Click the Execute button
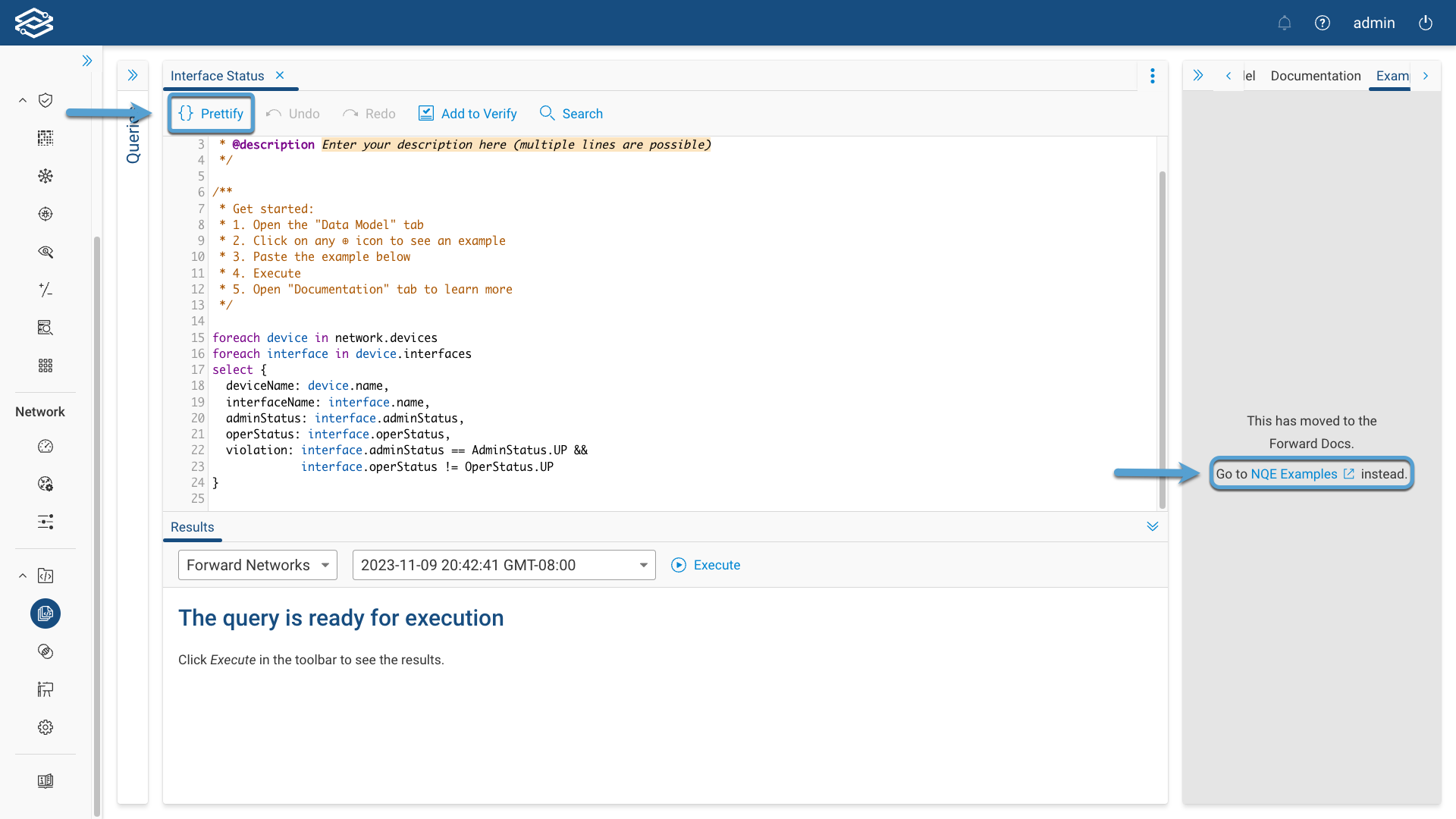 click(705, 564)
